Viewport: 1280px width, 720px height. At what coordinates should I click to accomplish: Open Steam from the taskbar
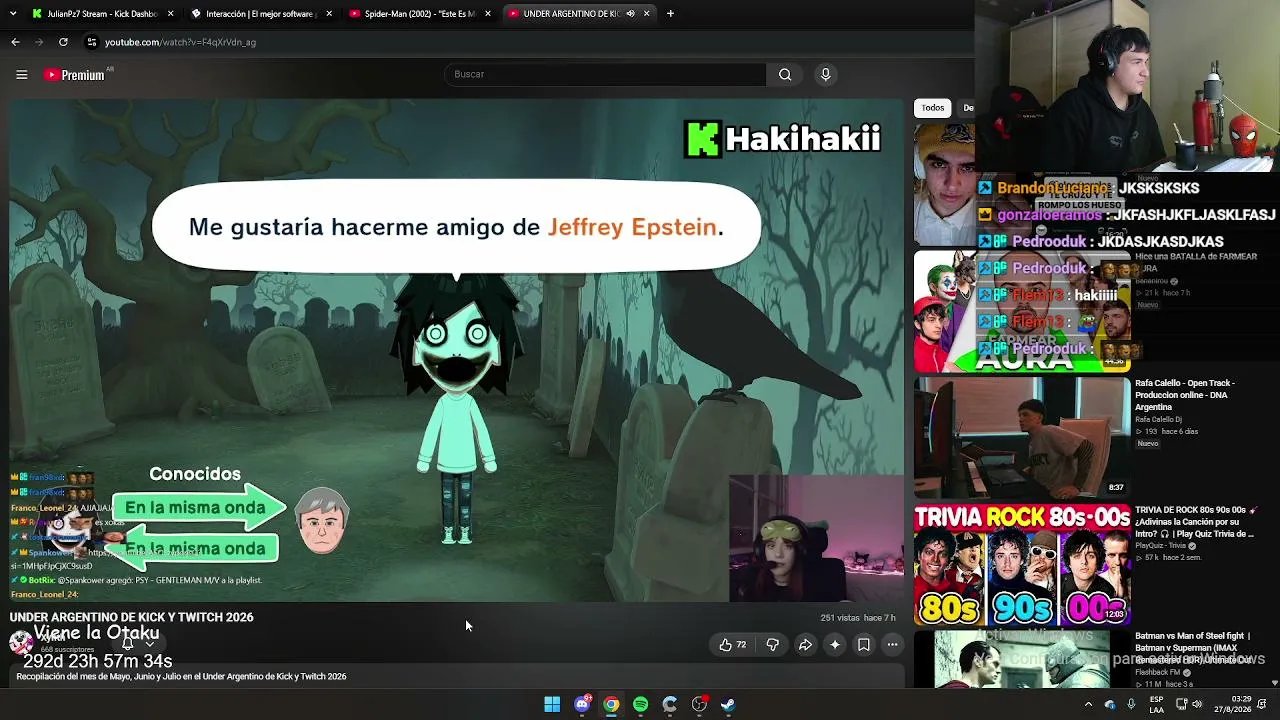[728, 704]
